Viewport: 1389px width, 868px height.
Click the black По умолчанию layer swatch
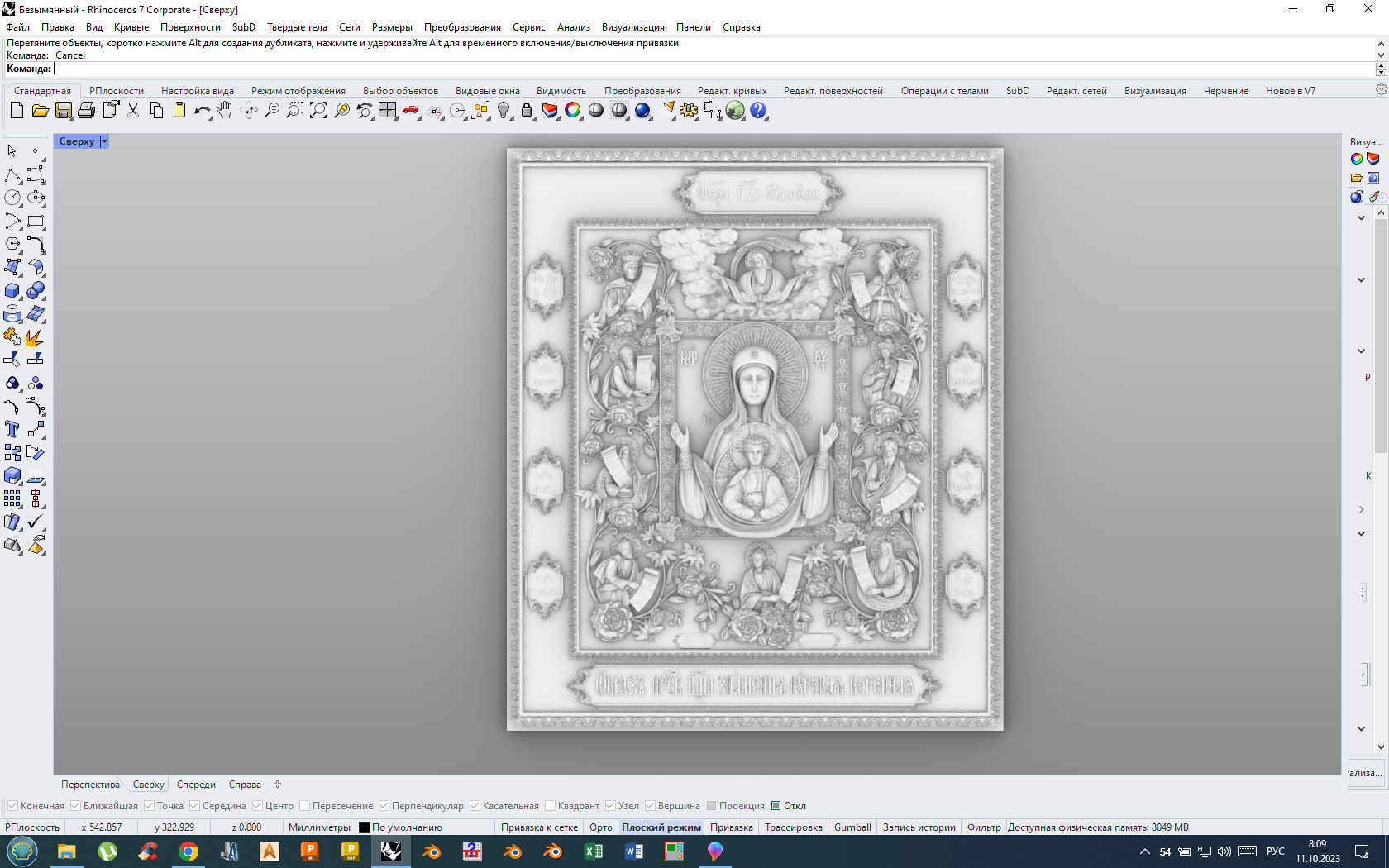tap(365, 827)
